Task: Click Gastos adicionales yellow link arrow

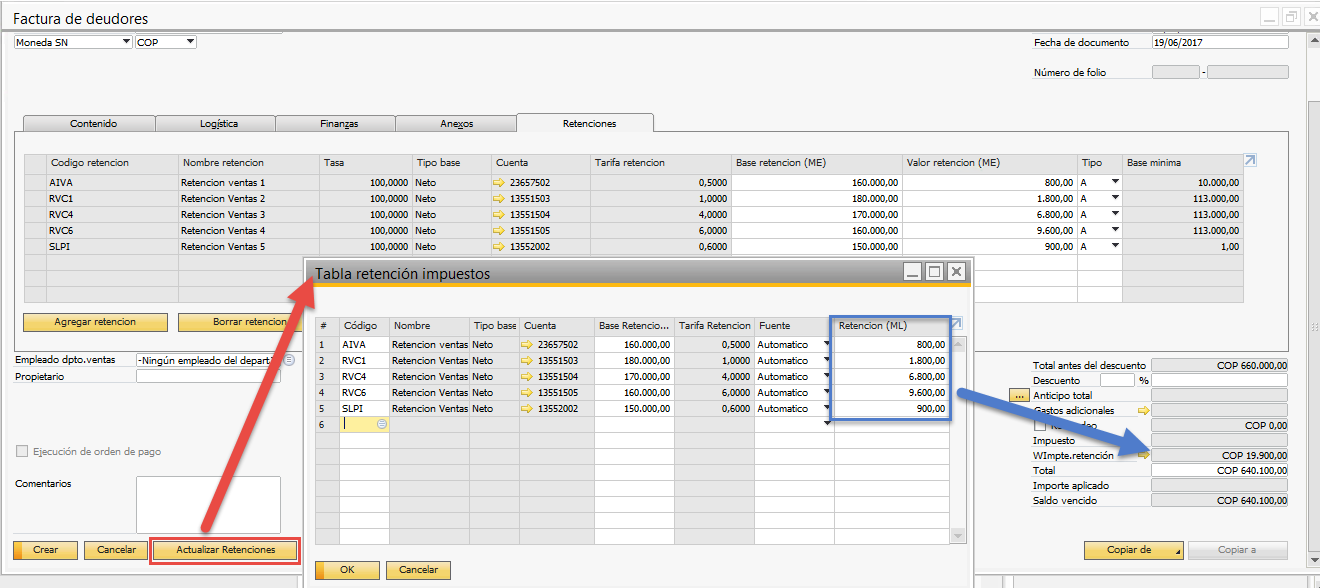Action: click(1144, 410)
